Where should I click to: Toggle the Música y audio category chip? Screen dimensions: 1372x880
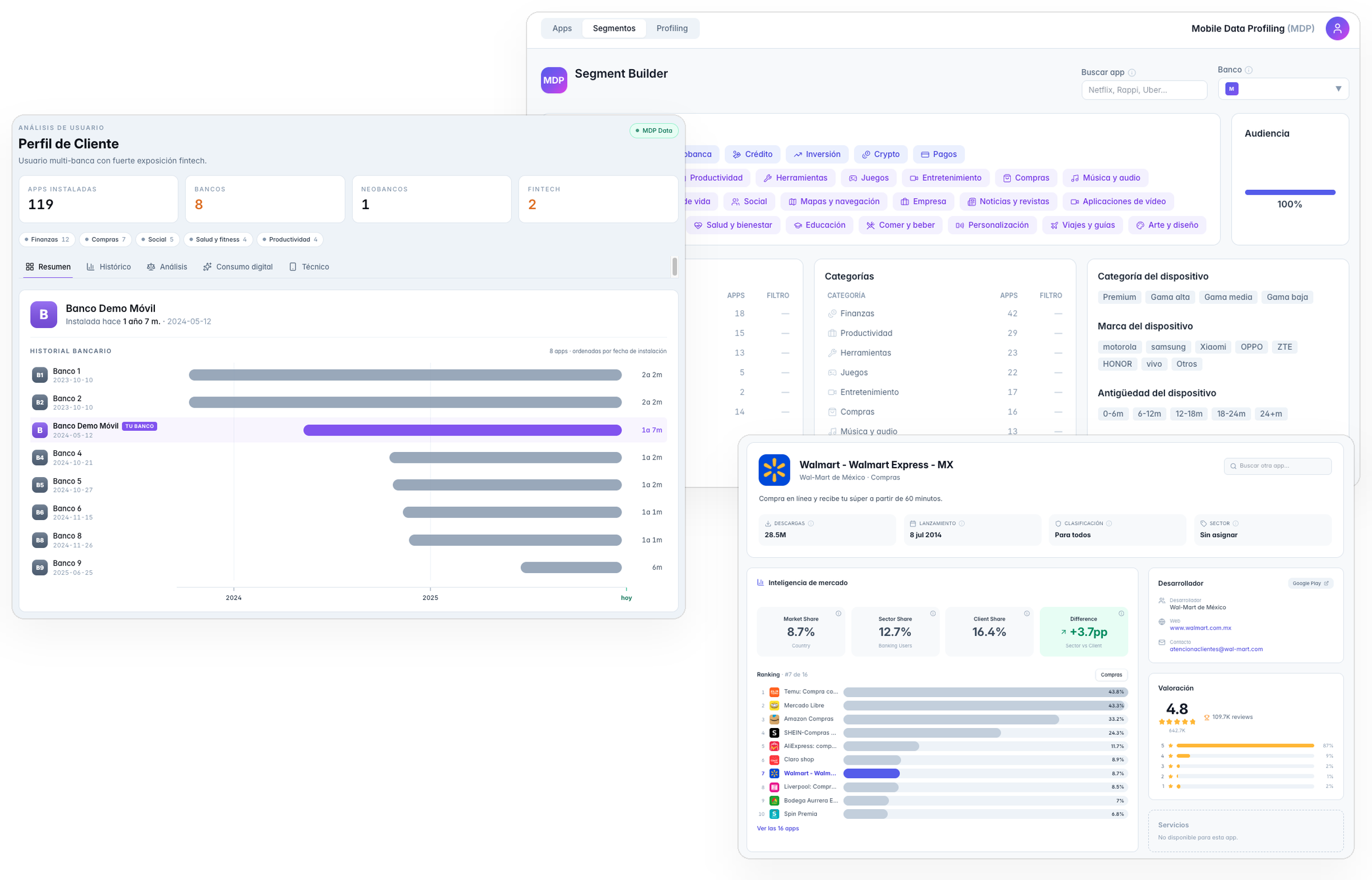pos(1105,178)
